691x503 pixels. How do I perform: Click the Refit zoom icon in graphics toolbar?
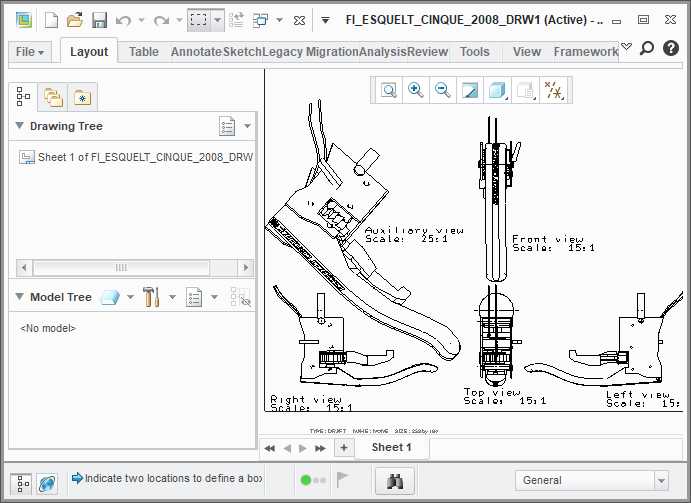[389, 90]
